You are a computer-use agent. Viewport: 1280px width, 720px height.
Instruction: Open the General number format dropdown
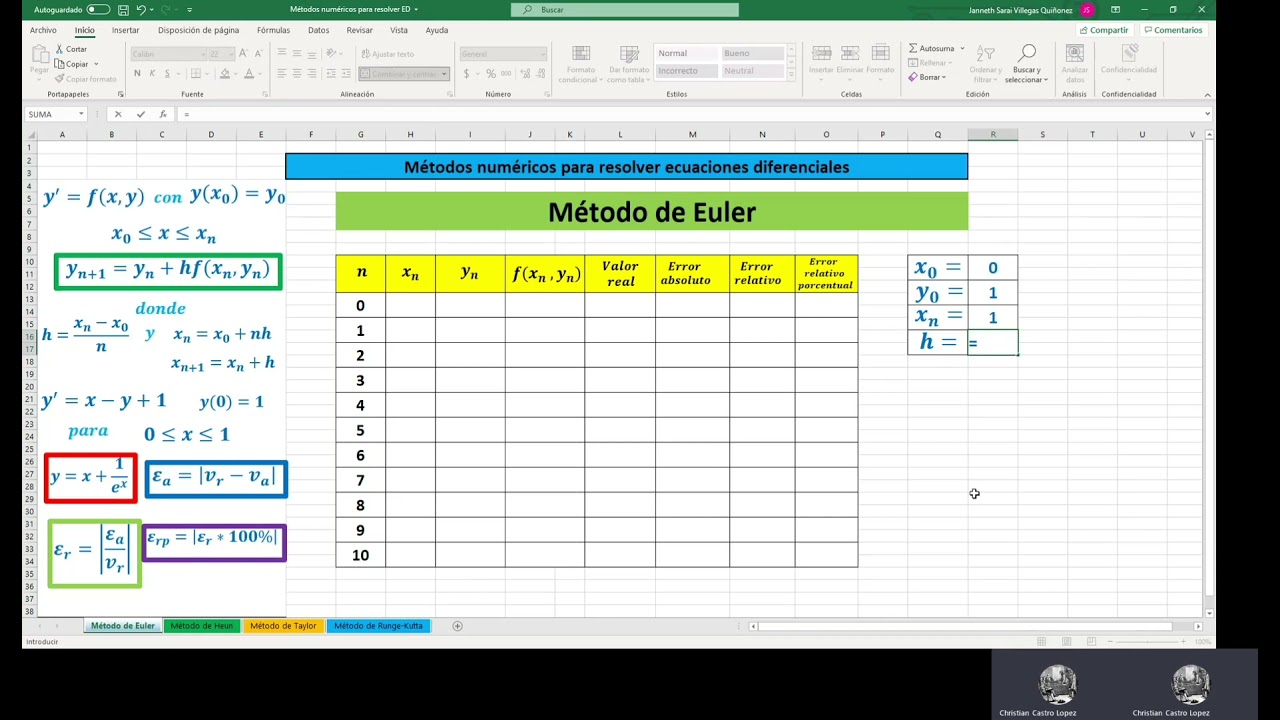(543, 54)
